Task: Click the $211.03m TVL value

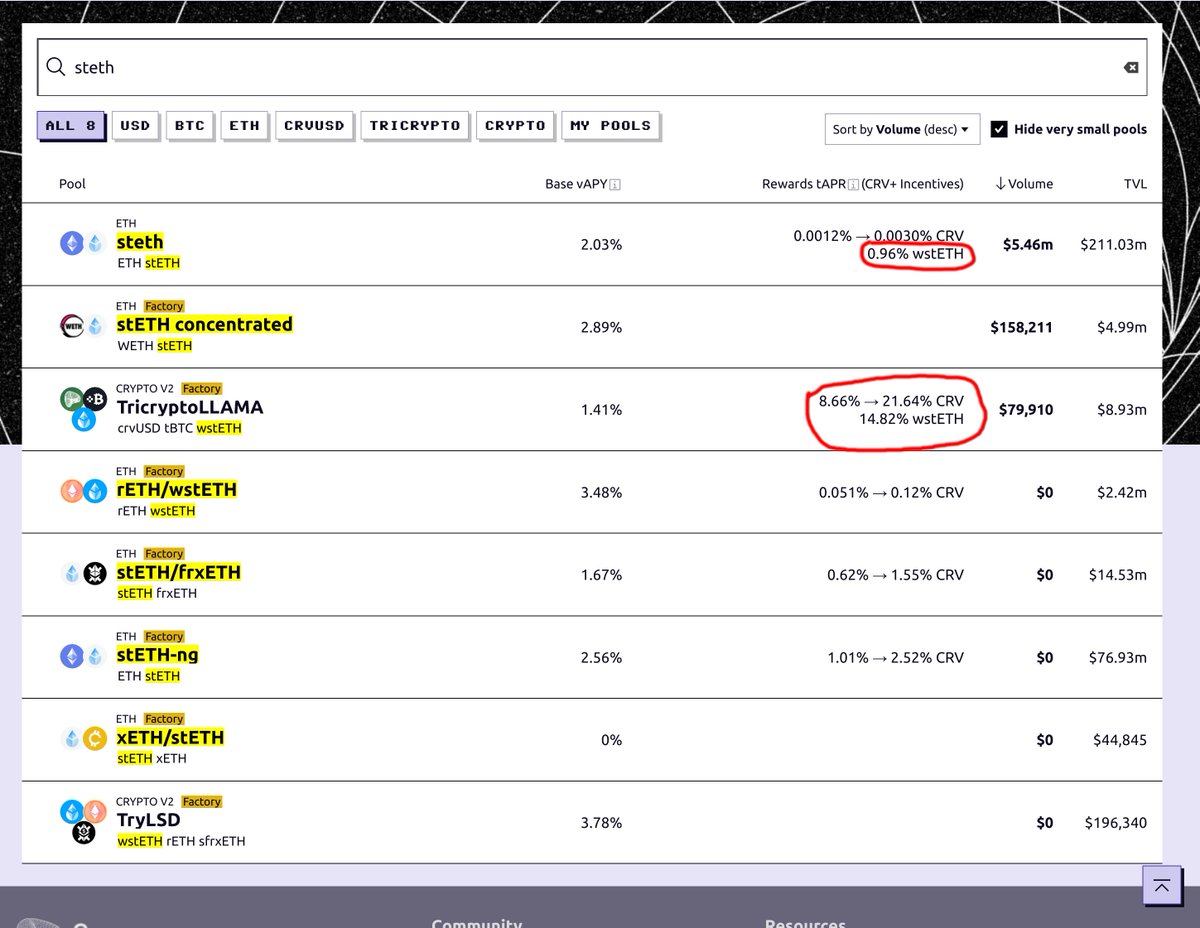Action: click(x=1114, y=244)
